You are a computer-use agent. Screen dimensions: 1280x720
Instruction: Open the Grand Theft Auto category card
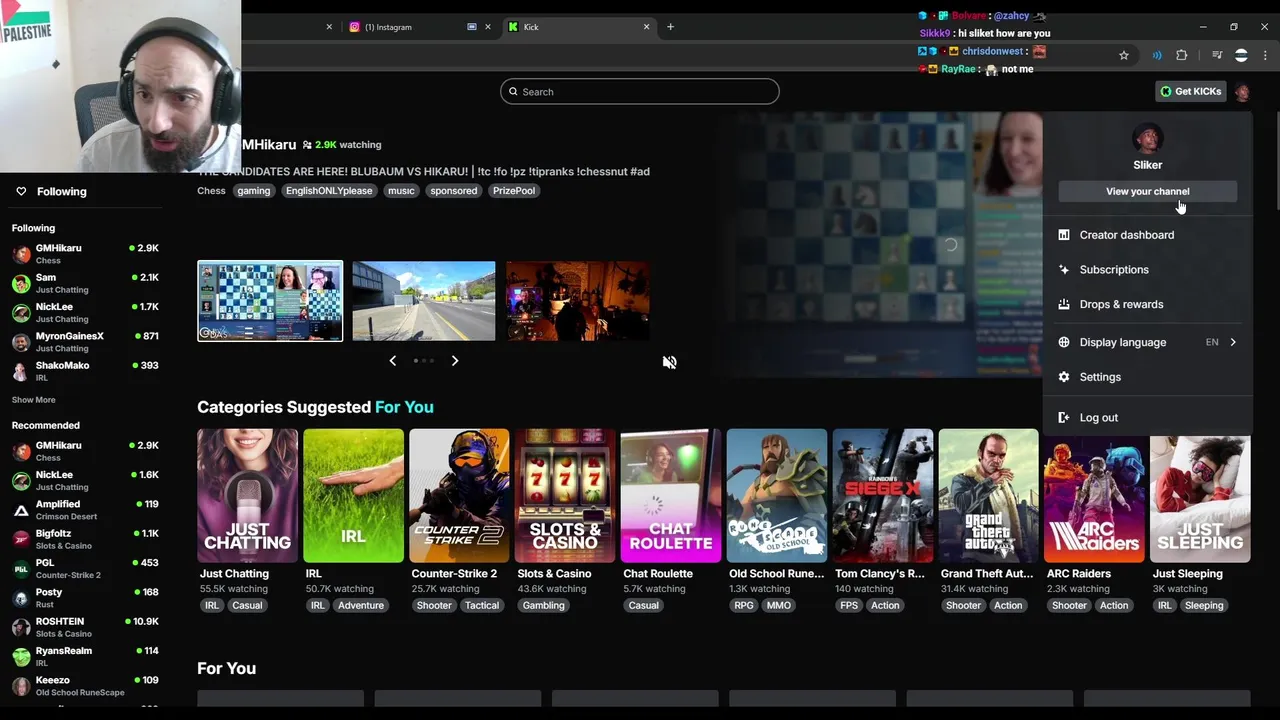pos(989,496)
